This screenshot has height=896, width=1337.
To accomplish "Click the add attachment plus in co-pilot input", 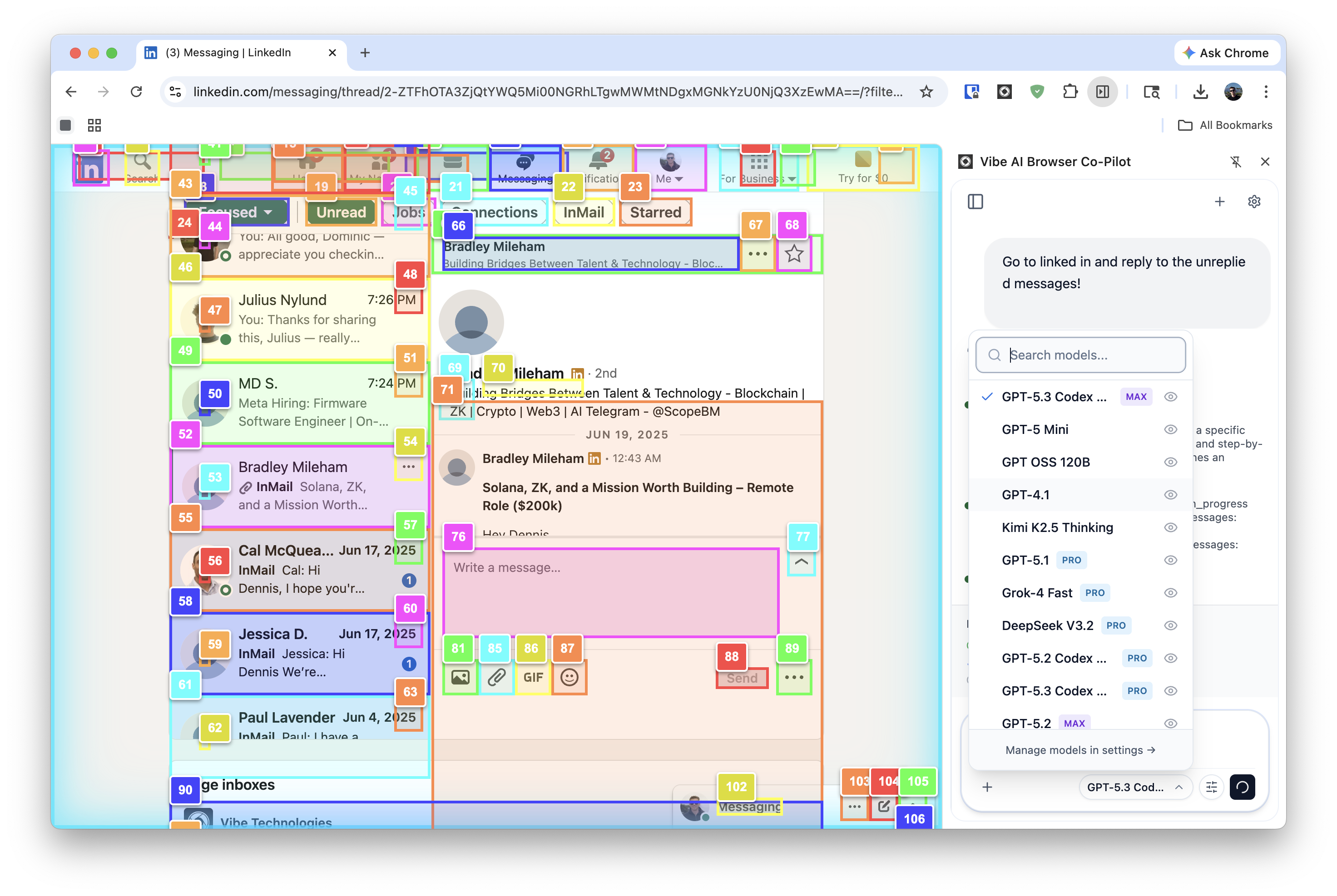I will click(987, 787).
